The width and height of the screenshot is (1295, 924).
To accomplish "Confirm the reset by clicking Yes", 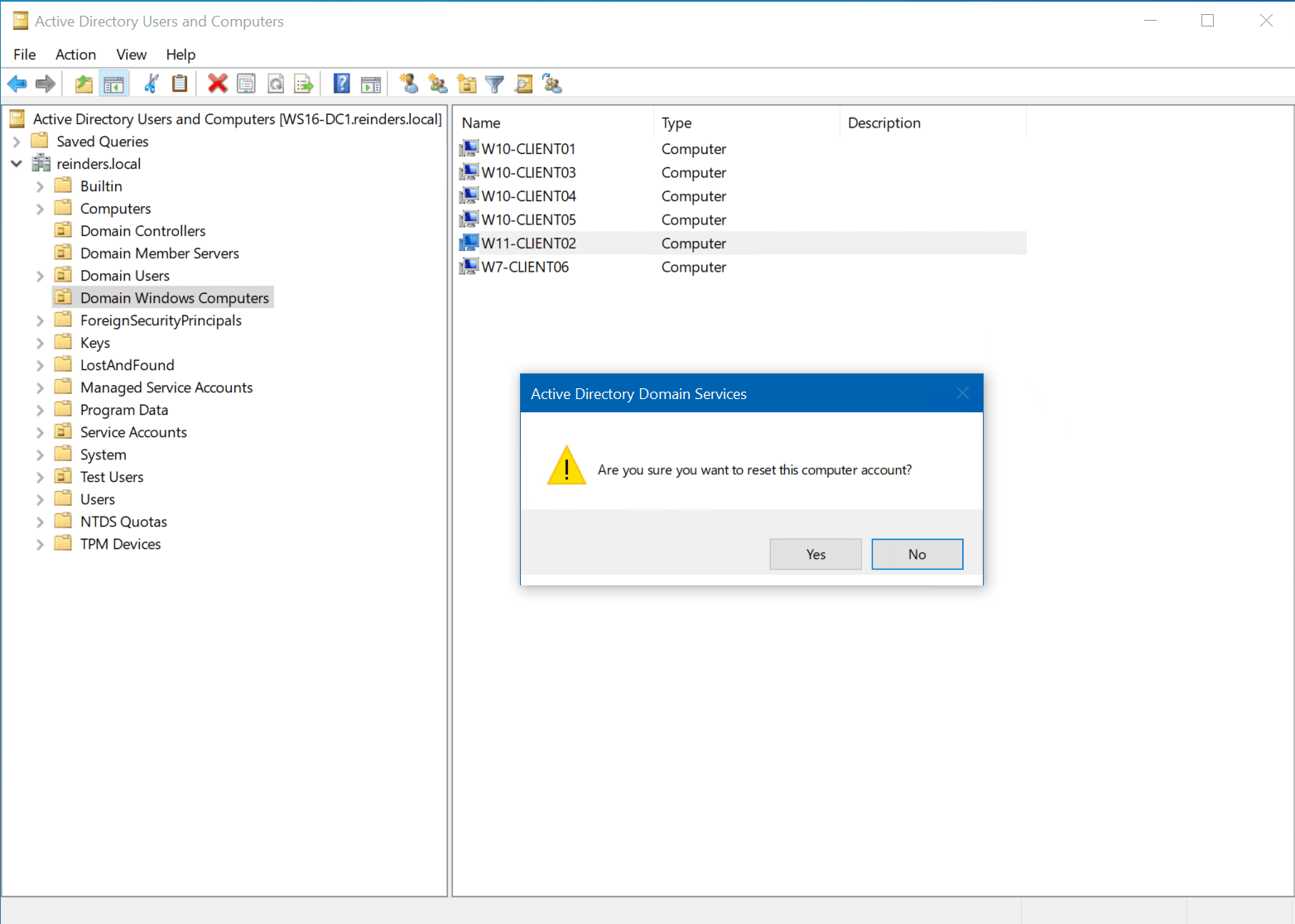I will [x=815, y=554].
